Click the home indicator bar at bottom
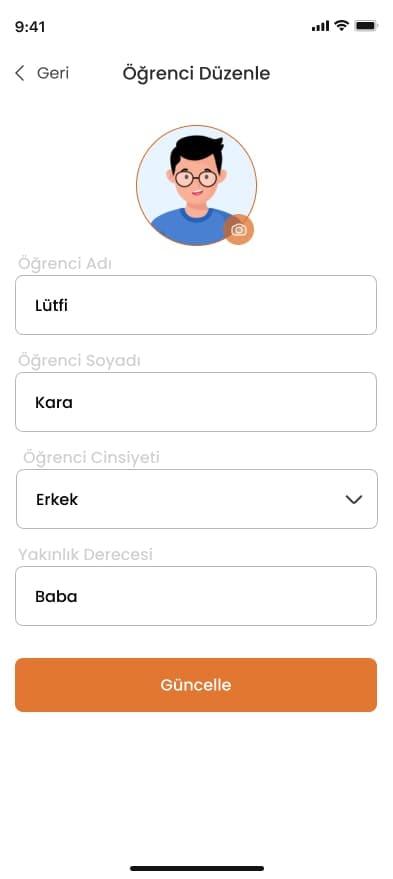393x879 pixels. click(x=197, y=868)
